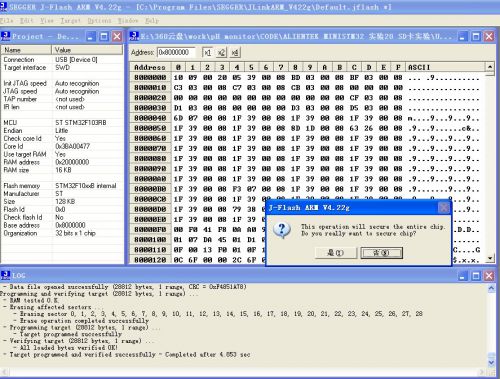Open the File menu

pos(7,21)
